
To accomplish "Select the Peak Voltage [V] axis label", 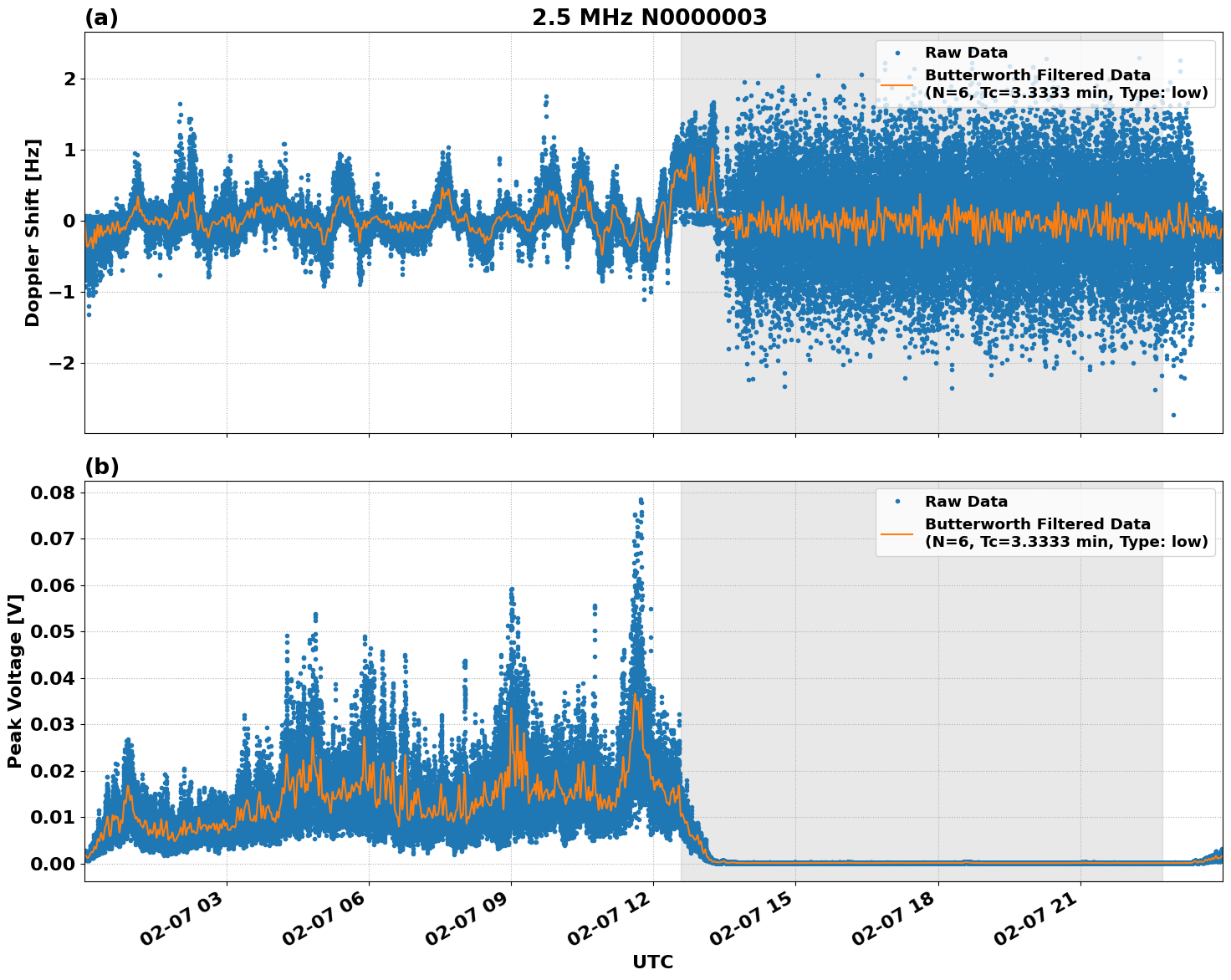I will click(x=14, y=681).
